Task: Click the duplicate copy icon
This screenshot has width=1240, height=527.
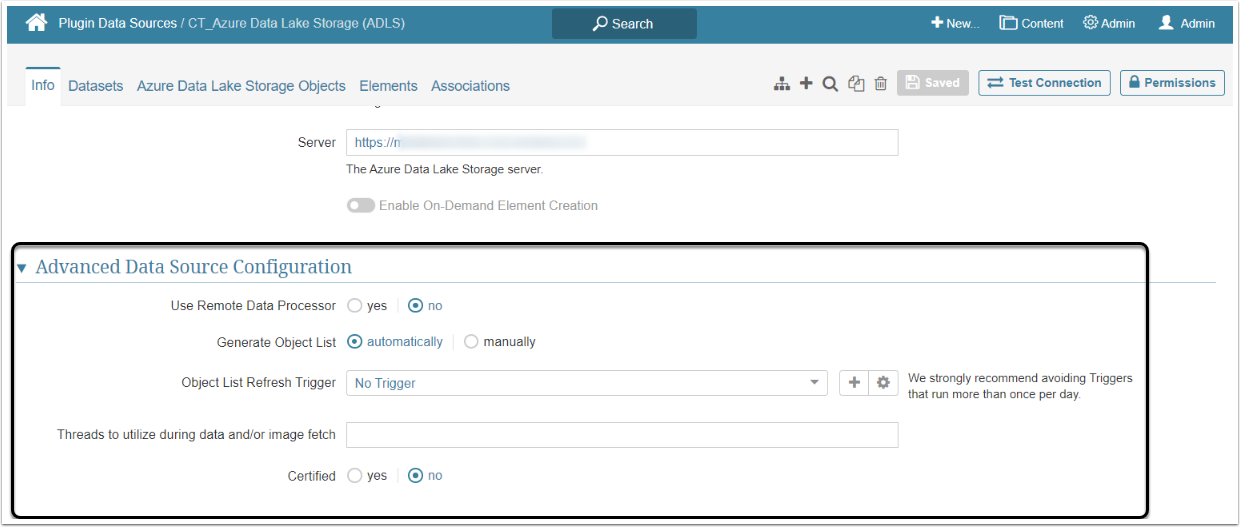Action: pos(856,84)
